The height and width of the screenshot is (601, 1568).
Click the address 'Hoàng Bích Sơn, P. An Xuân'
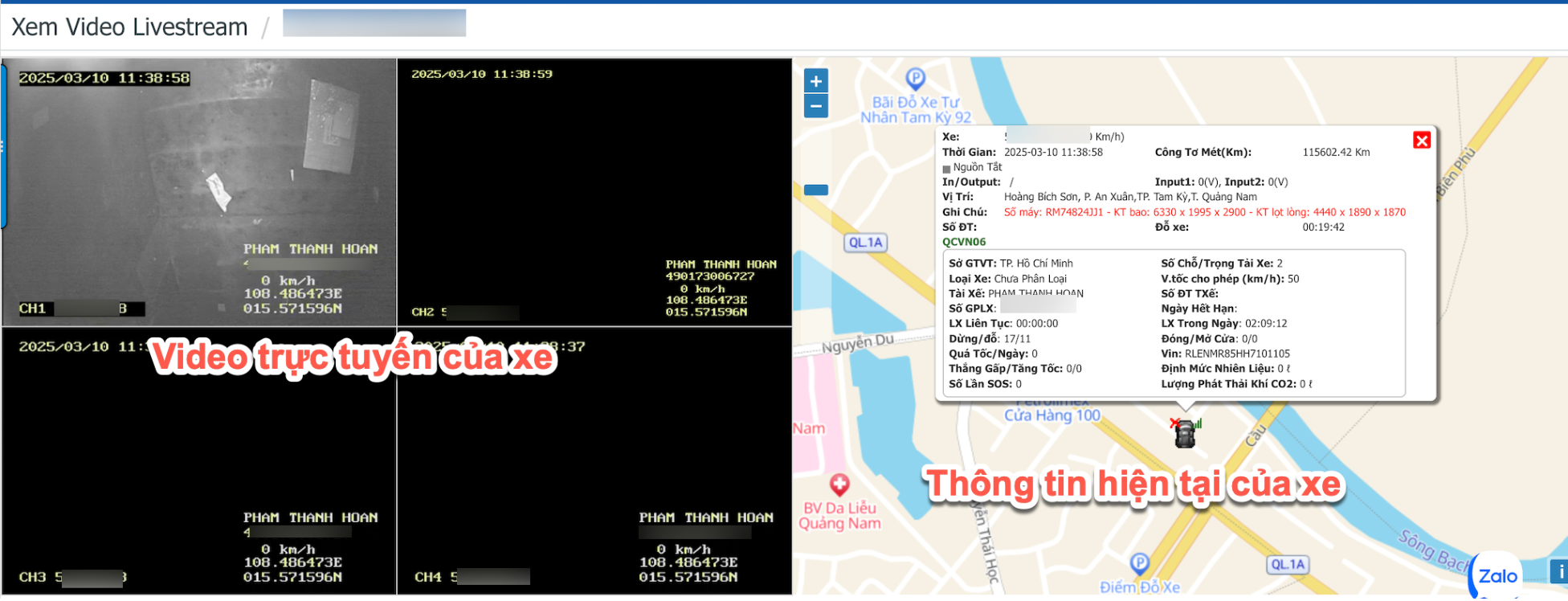point(1068,197)
